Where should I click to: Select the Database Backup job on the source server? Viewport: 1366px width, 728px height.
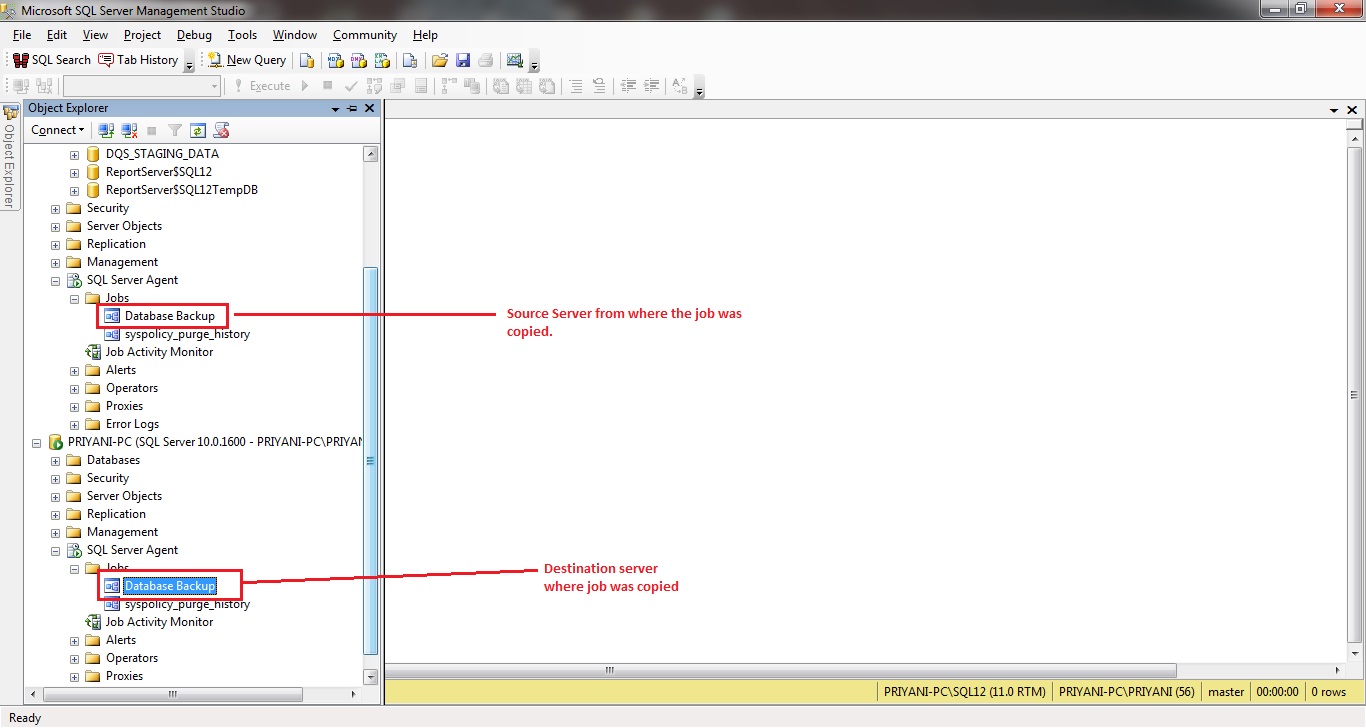pos(170,315)
